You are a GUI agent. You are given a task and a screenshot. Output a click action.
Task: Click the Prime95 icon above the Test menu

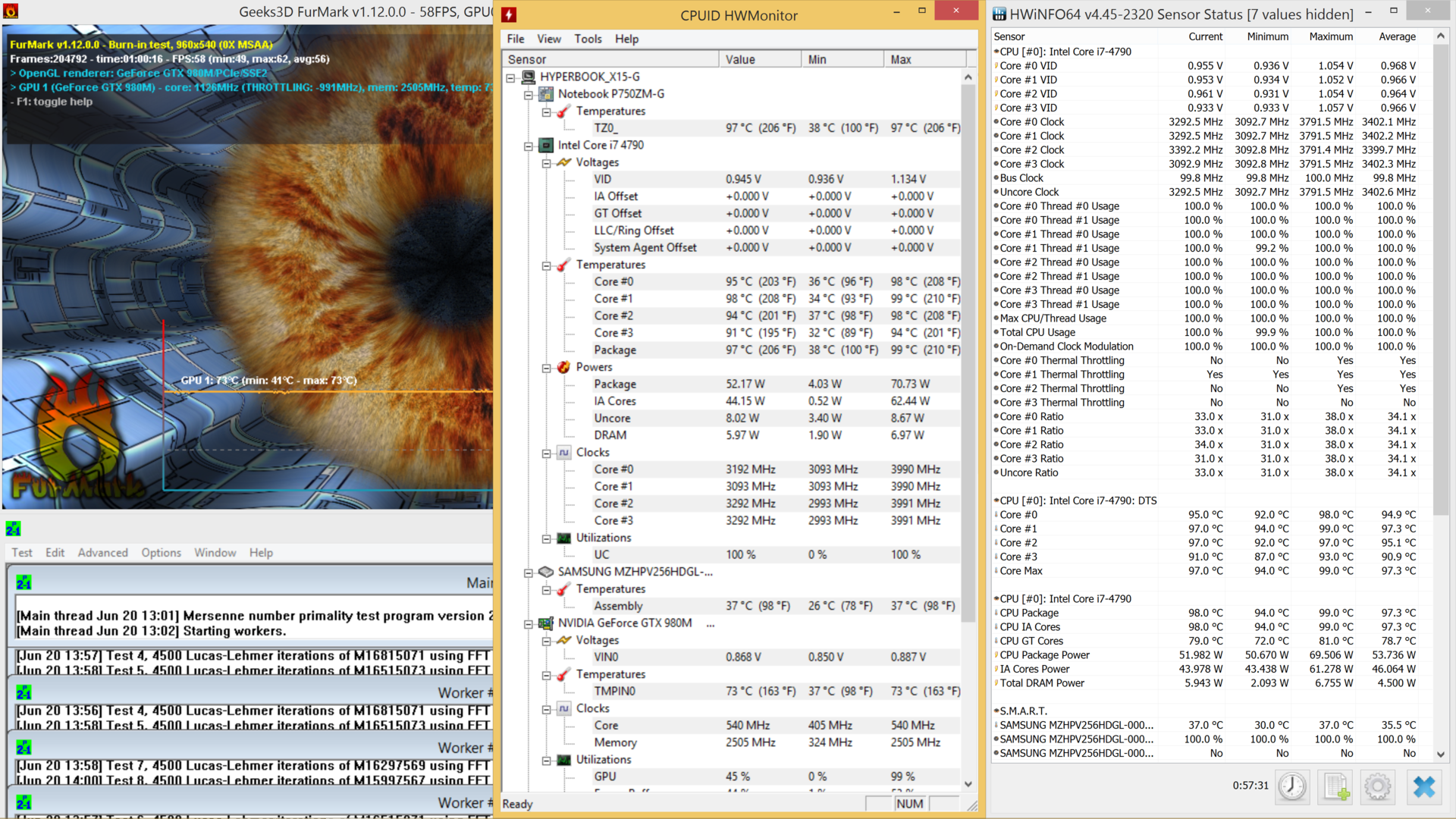[13, 529]
